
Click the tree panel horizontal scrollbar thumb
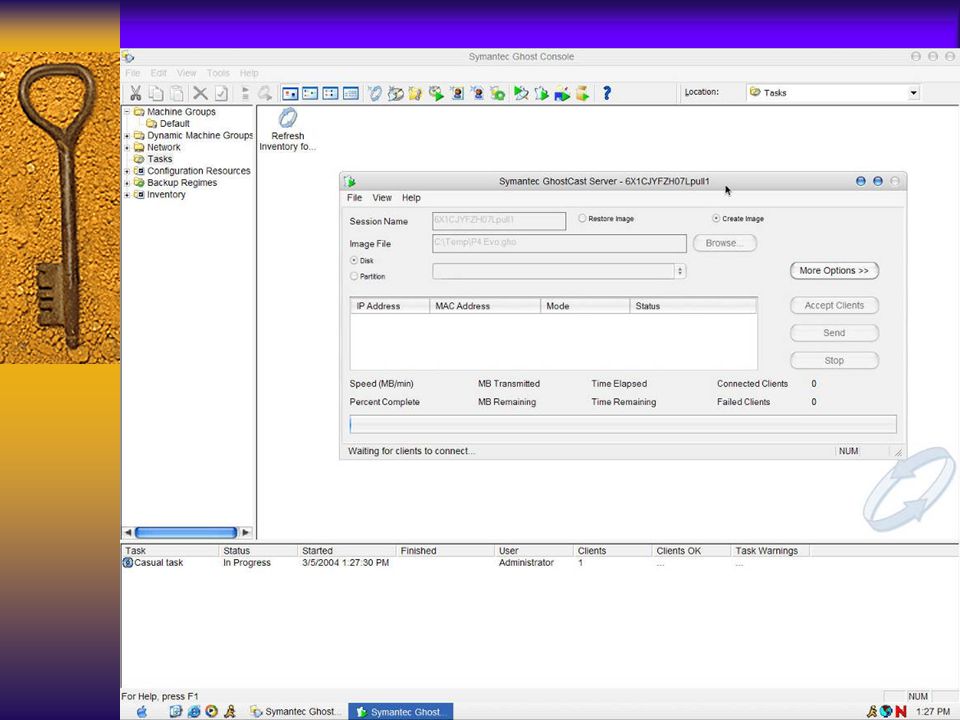click(x=186, y=533)
